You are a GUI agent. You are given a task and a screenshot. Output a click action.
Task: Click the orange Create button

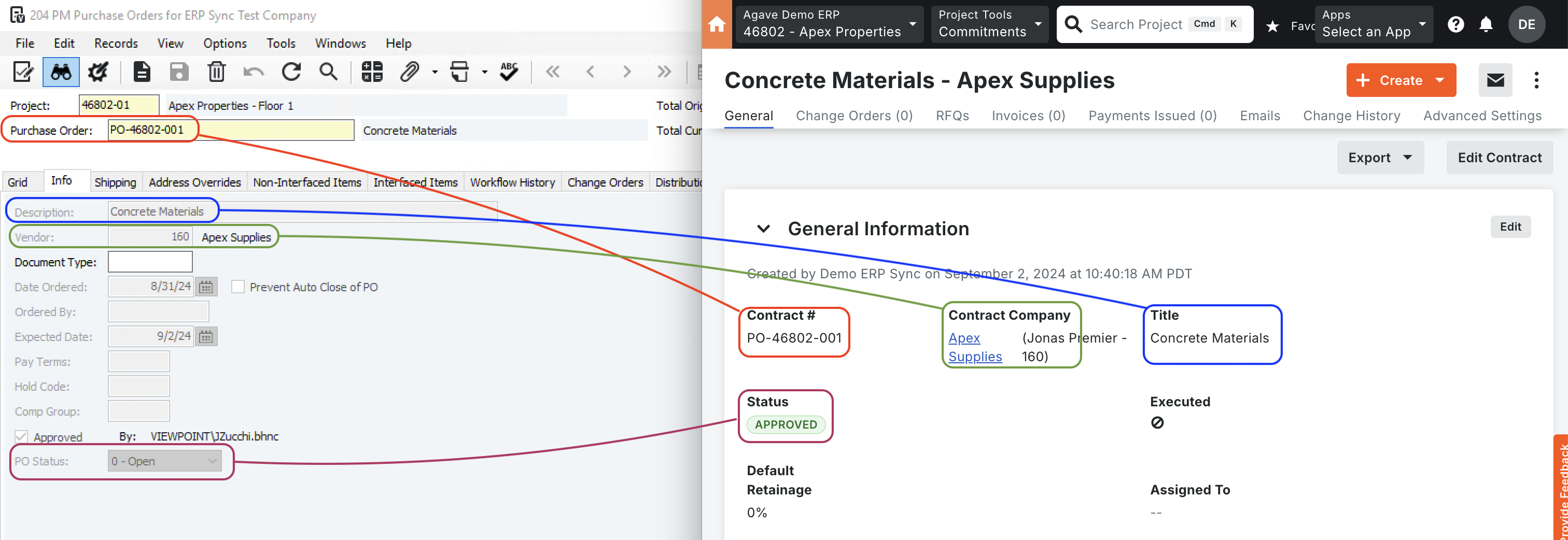pyautogui.click(x=1401, y=80)
